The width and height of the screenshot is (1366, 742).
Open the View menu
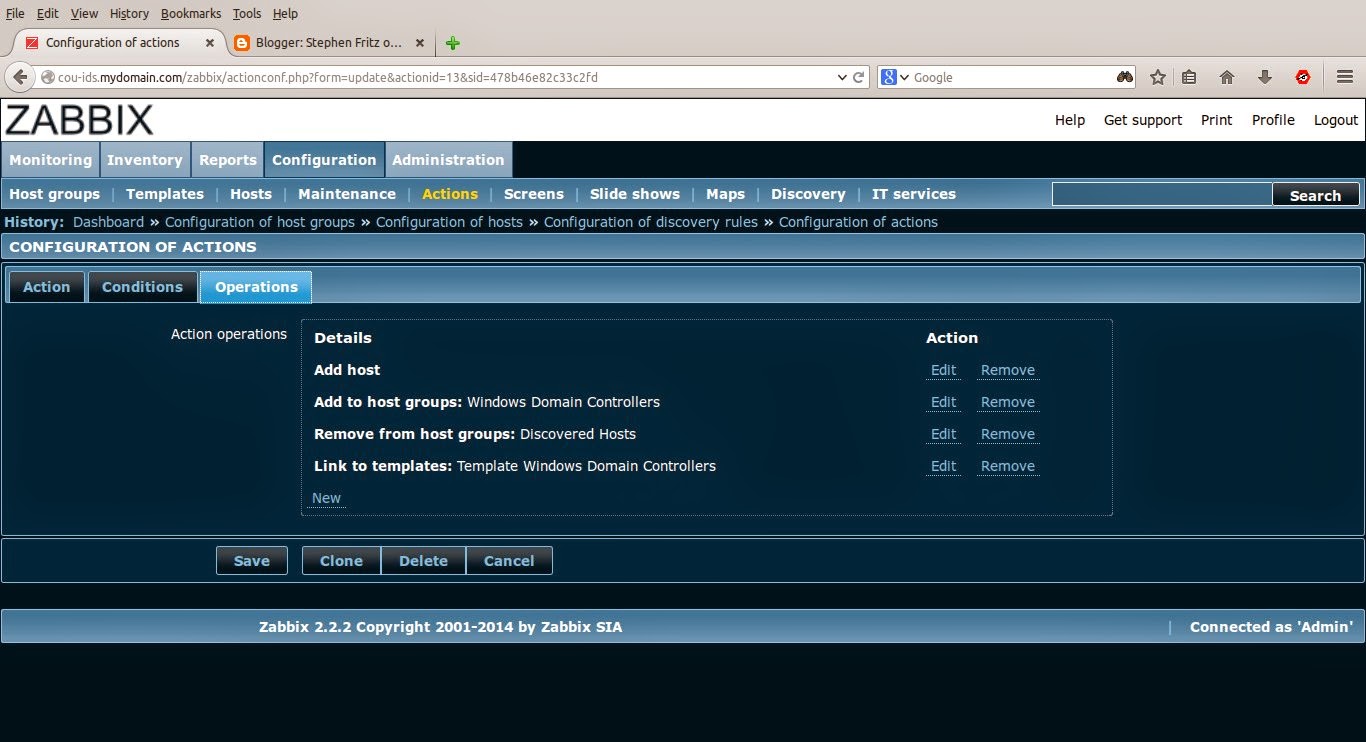84,13
